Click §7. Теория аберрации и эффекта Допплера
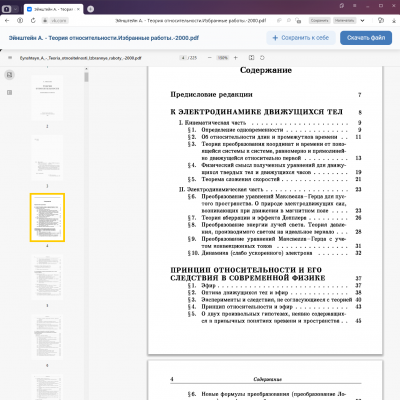Image resolution: width=400 pixels, height=400 pixels. click(247, 218)
